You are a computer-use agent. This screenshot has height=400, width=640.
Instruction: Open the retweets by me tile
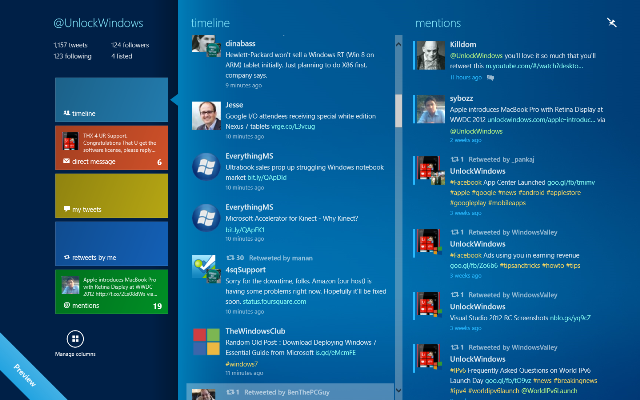[111, 244]
